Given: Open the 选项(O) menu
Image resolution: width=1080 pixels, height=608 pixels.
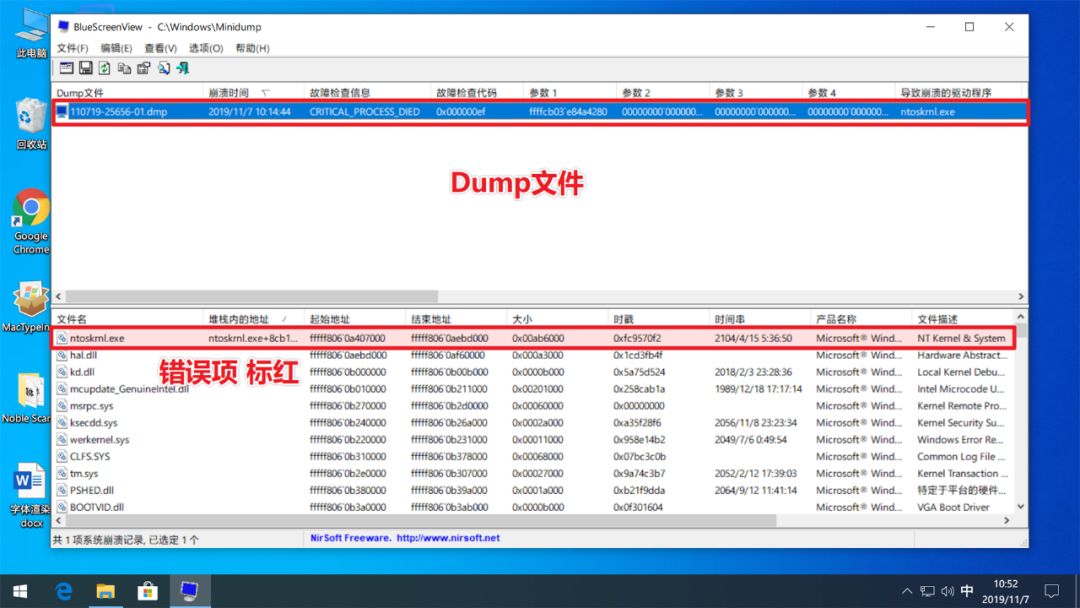Looking at the screenshot, I should point(206,48).
